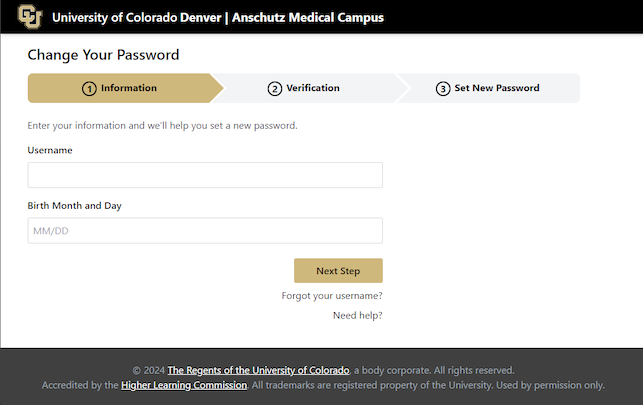The height and width of the screenshot is (405, 643).
Task: Focus the Username text field
Action: 205,175
